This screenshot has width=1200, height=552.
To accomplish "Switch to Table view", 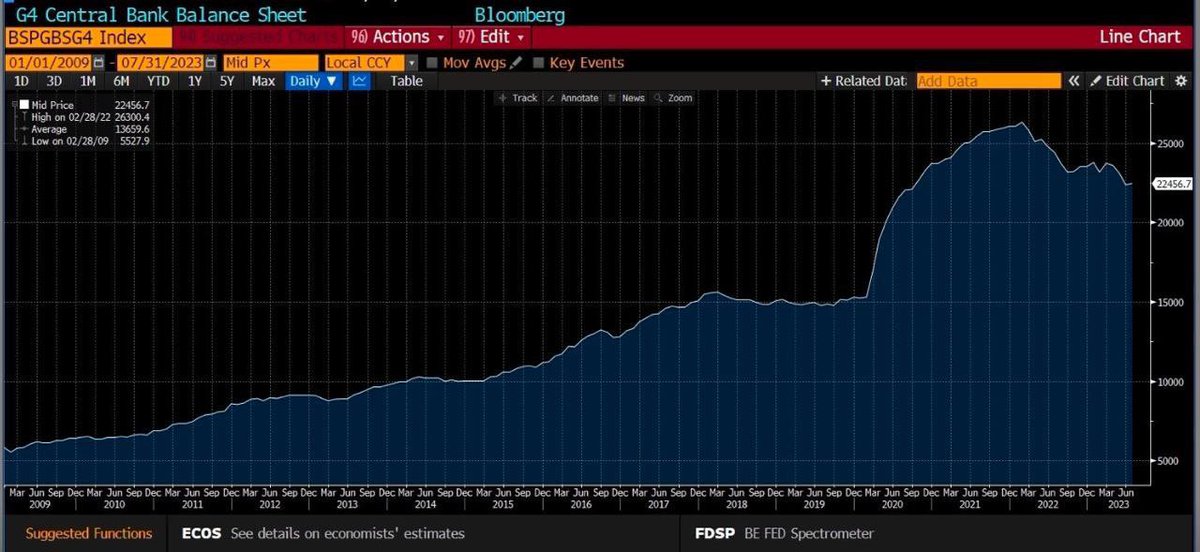I will click(406, 81).
